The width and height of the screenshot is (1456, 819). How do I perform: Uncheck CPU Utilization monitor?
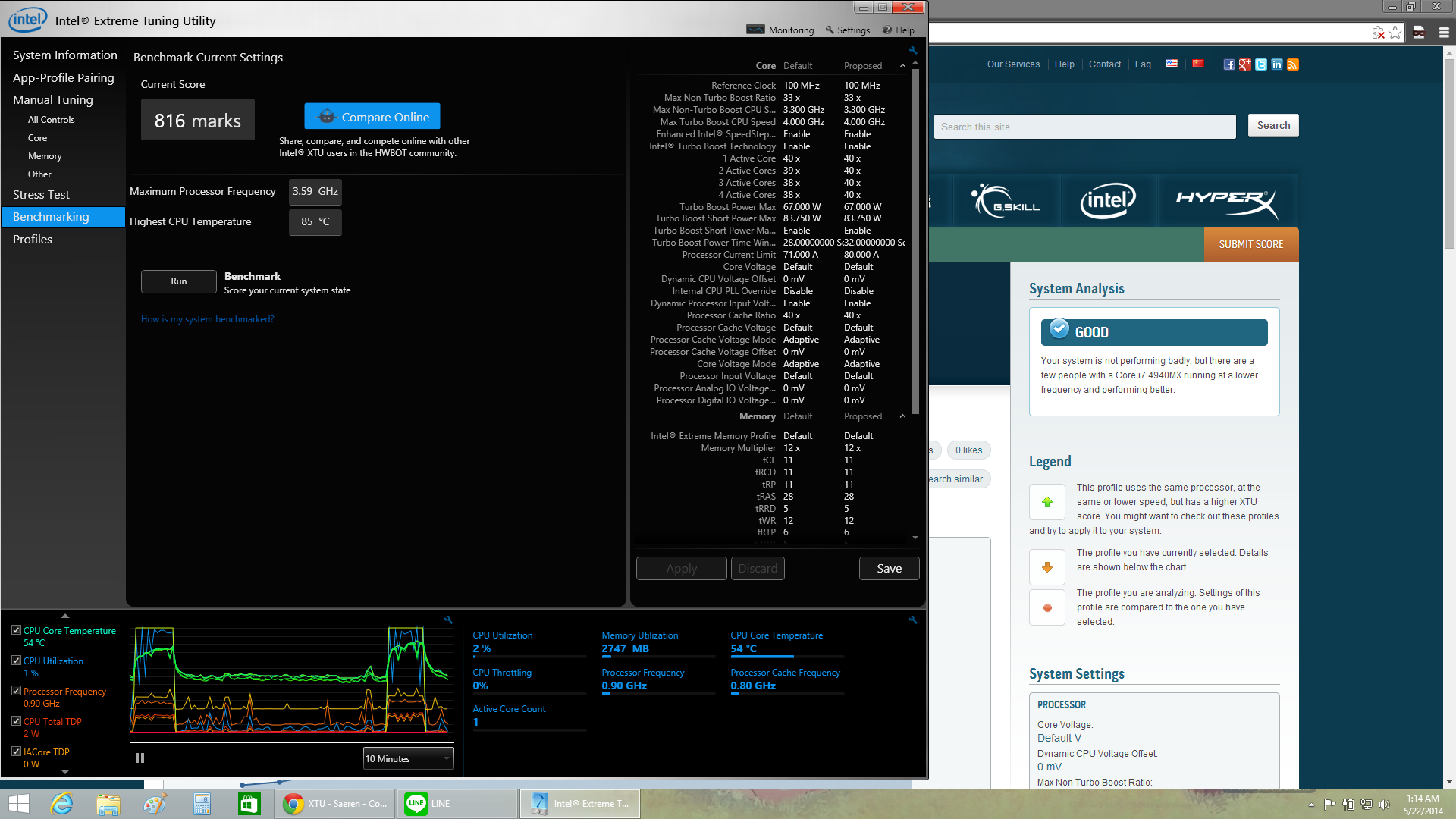(16, 661)
